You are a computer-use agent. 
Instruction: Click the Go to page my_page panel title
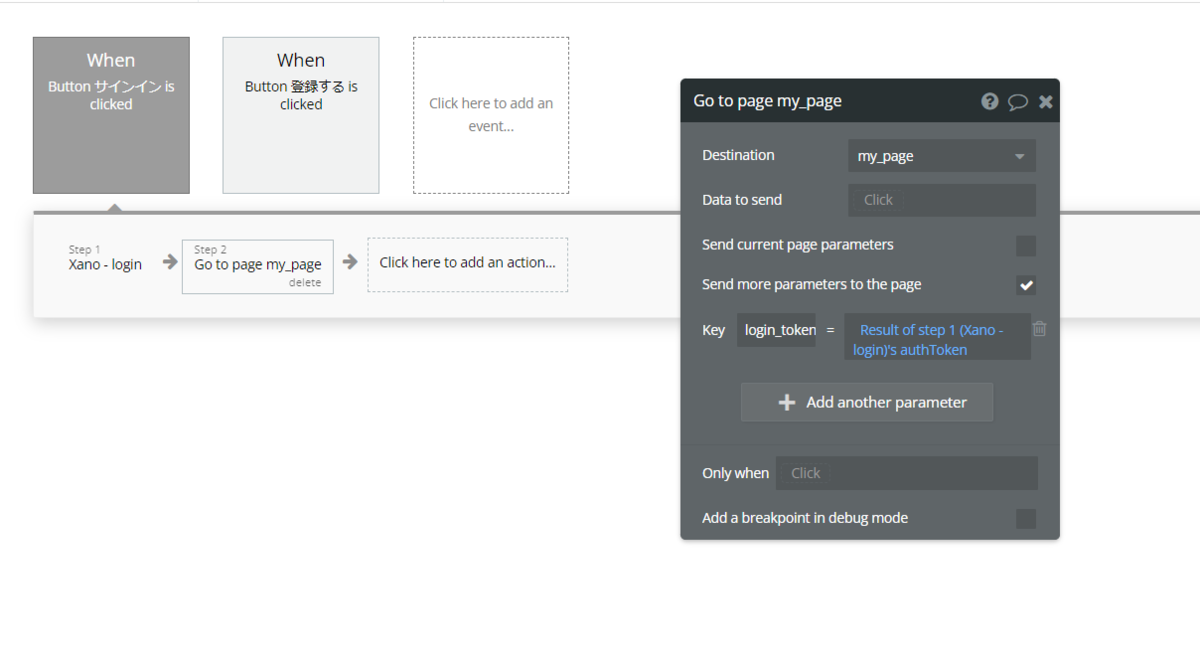pos(768,101)
